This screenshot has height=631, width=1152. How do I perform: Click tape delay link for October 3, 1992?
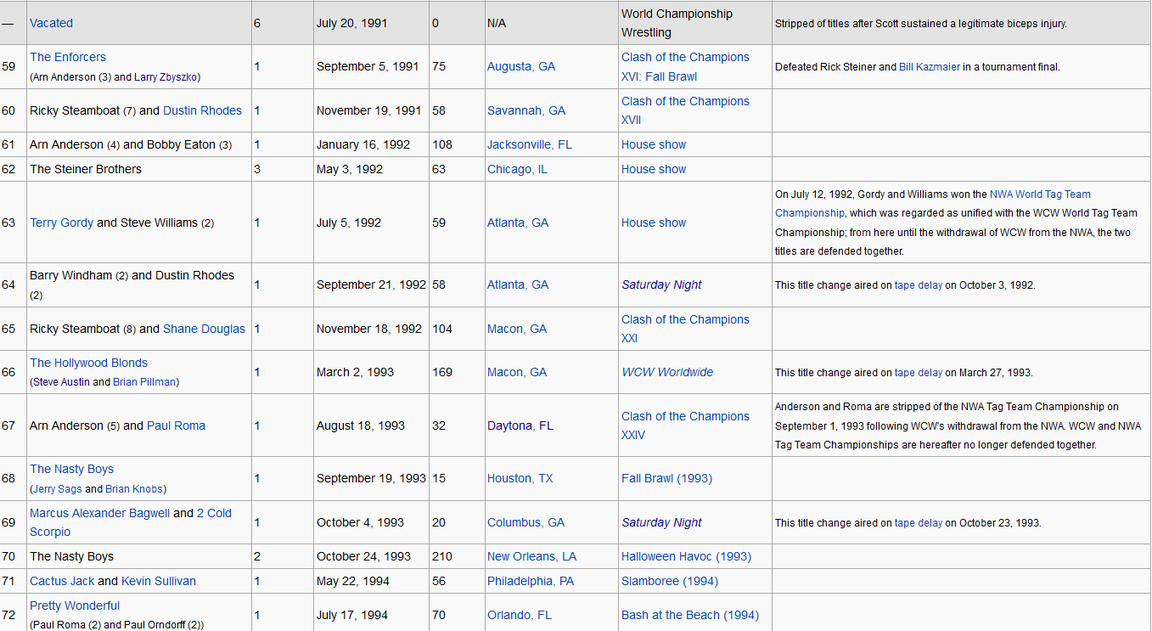tap(918, 285)
